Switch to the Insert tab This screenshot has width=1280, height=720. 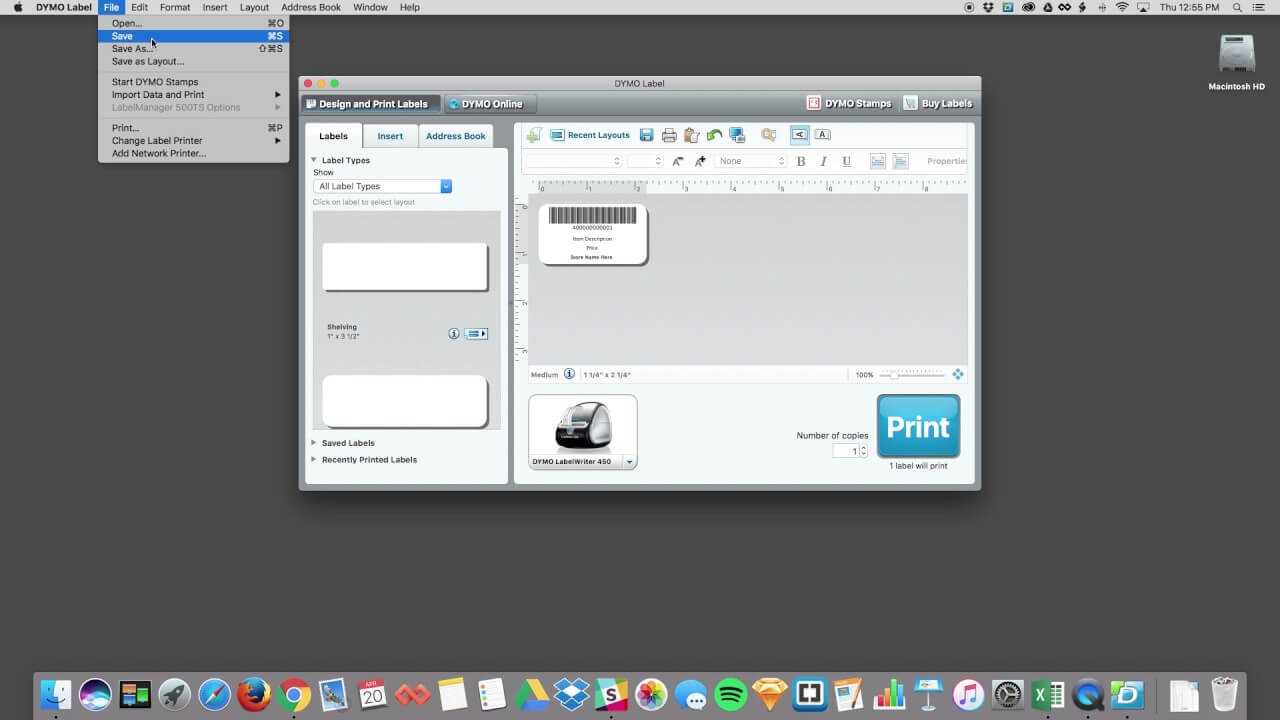tap(390, 136)
